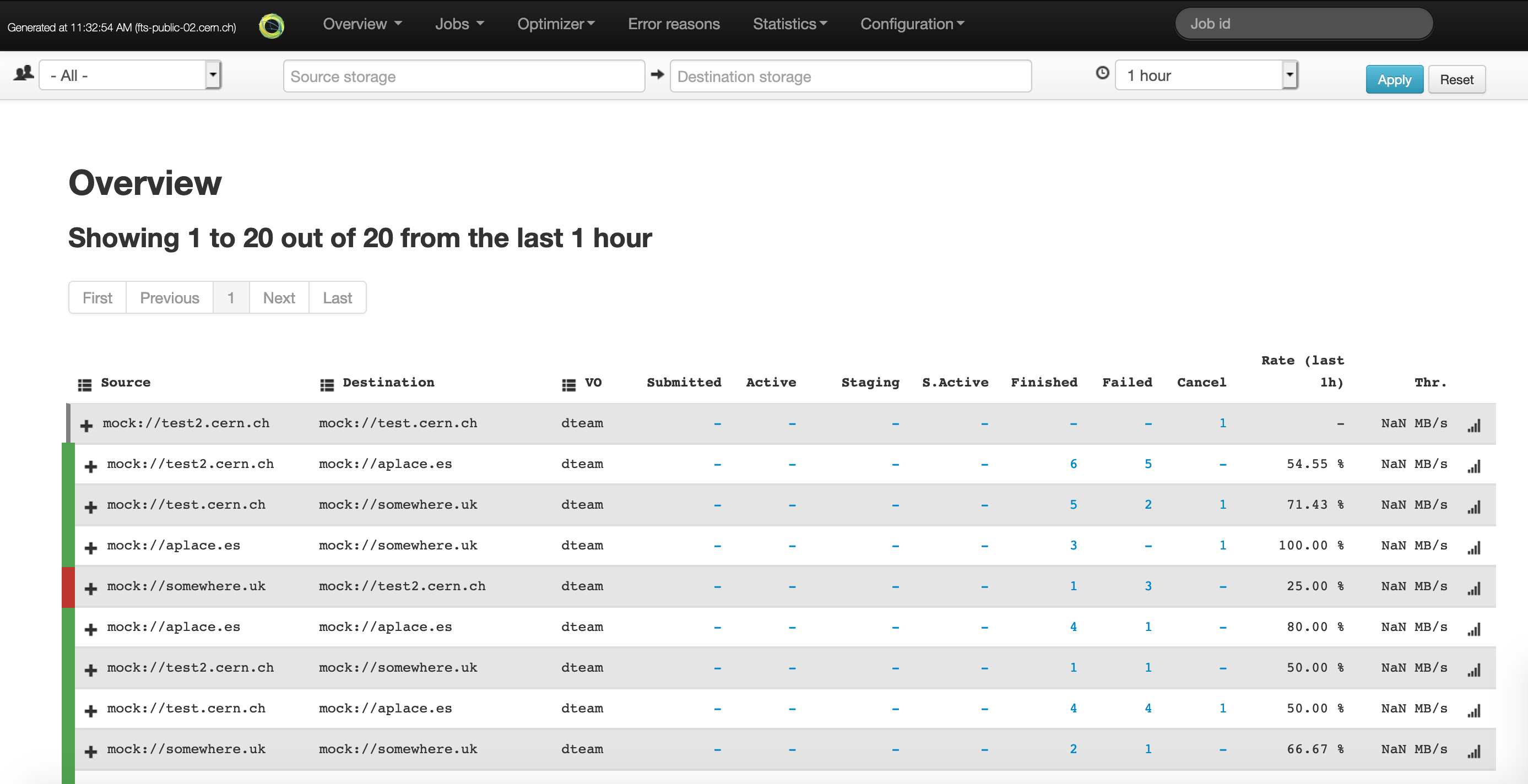Open the '- All -' VO dropdown
1528x784 pixels.
(130, 75)
